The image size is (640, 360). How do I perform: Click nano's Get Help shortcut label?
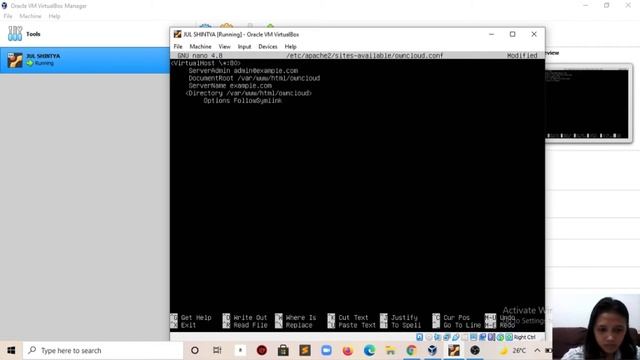(x=196, y=318)
